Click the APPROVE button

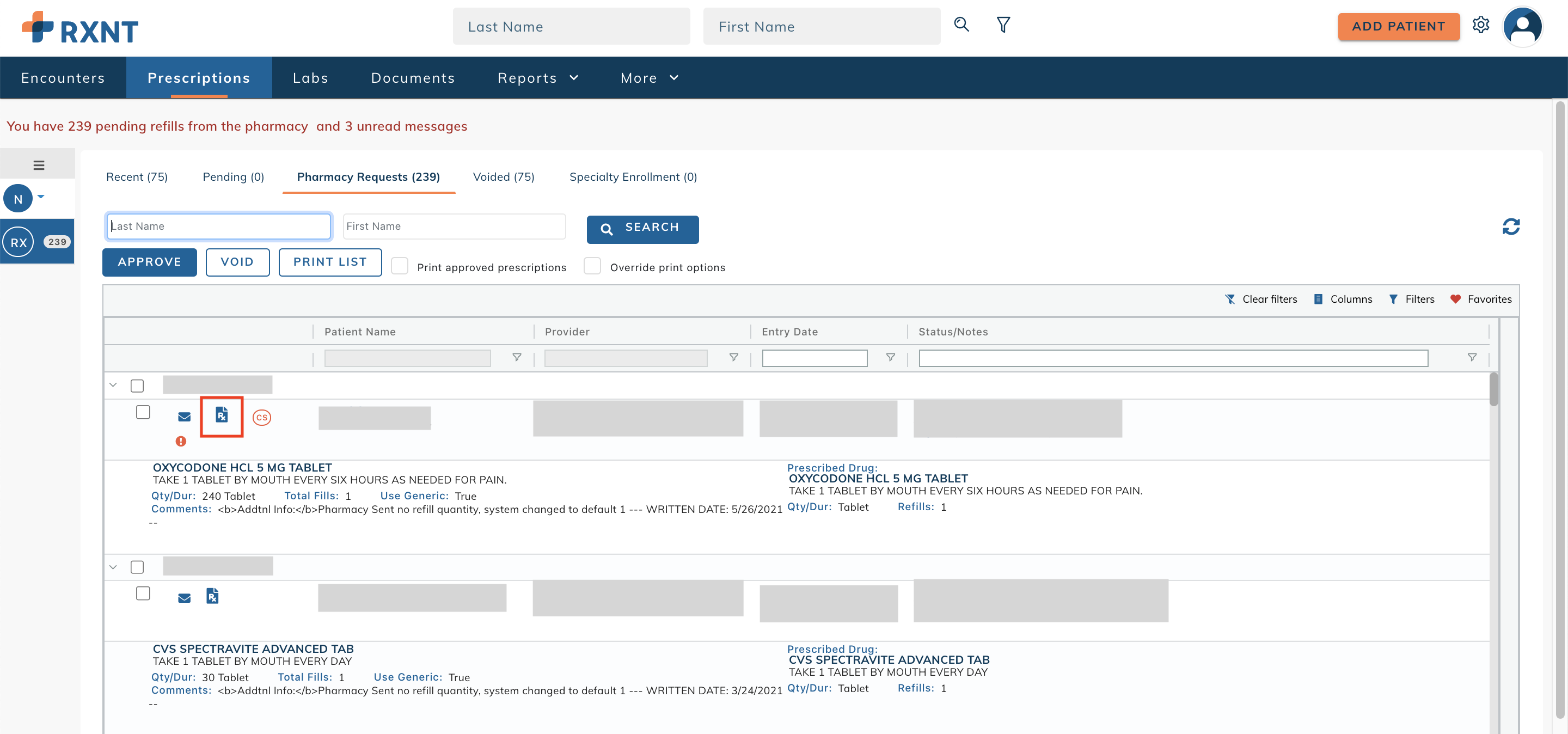(x=149, y=262)
